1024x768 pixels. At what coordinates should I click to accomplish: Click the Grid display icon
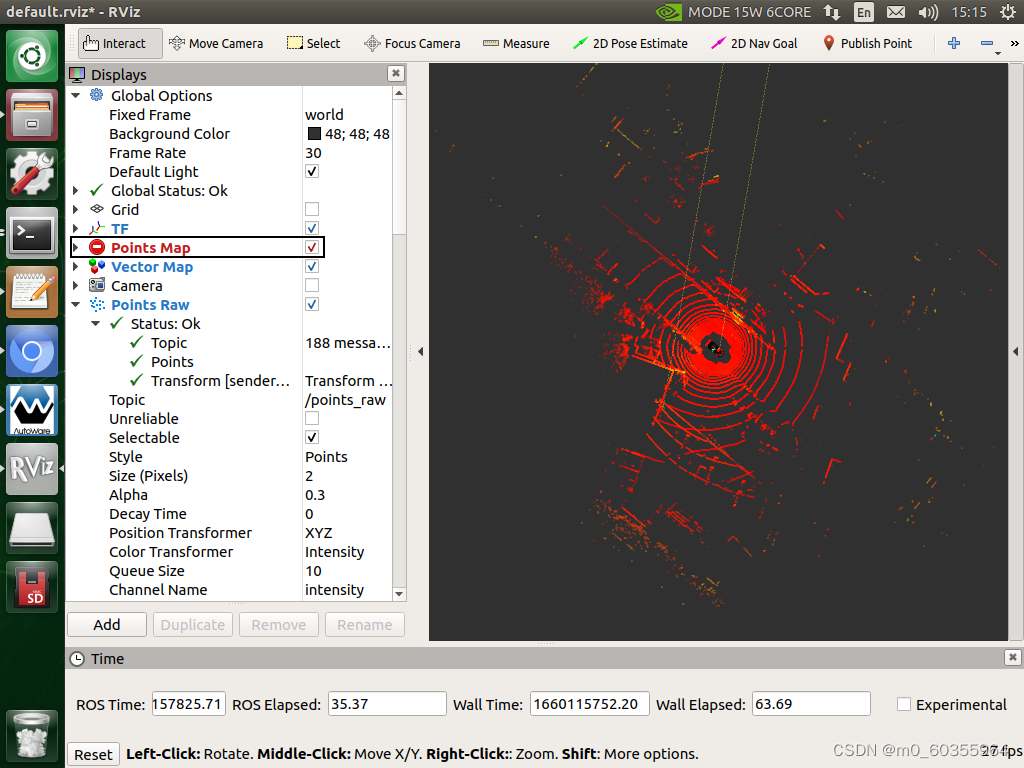click(x=97, y=210)
